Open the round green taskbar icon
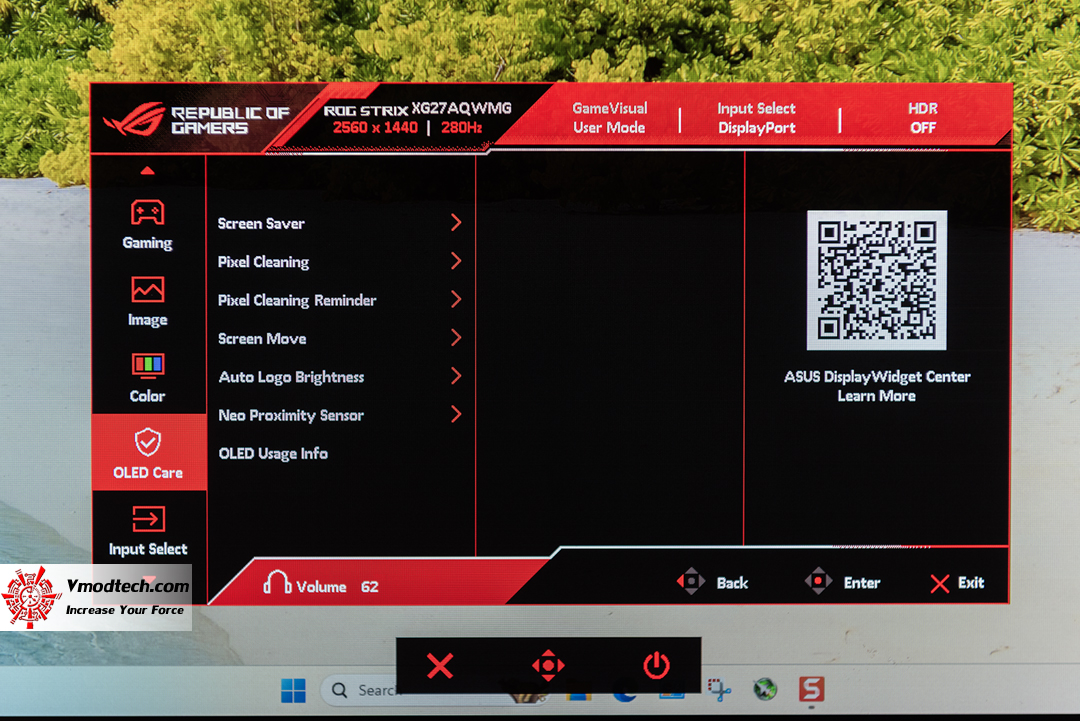 [765, 689]
